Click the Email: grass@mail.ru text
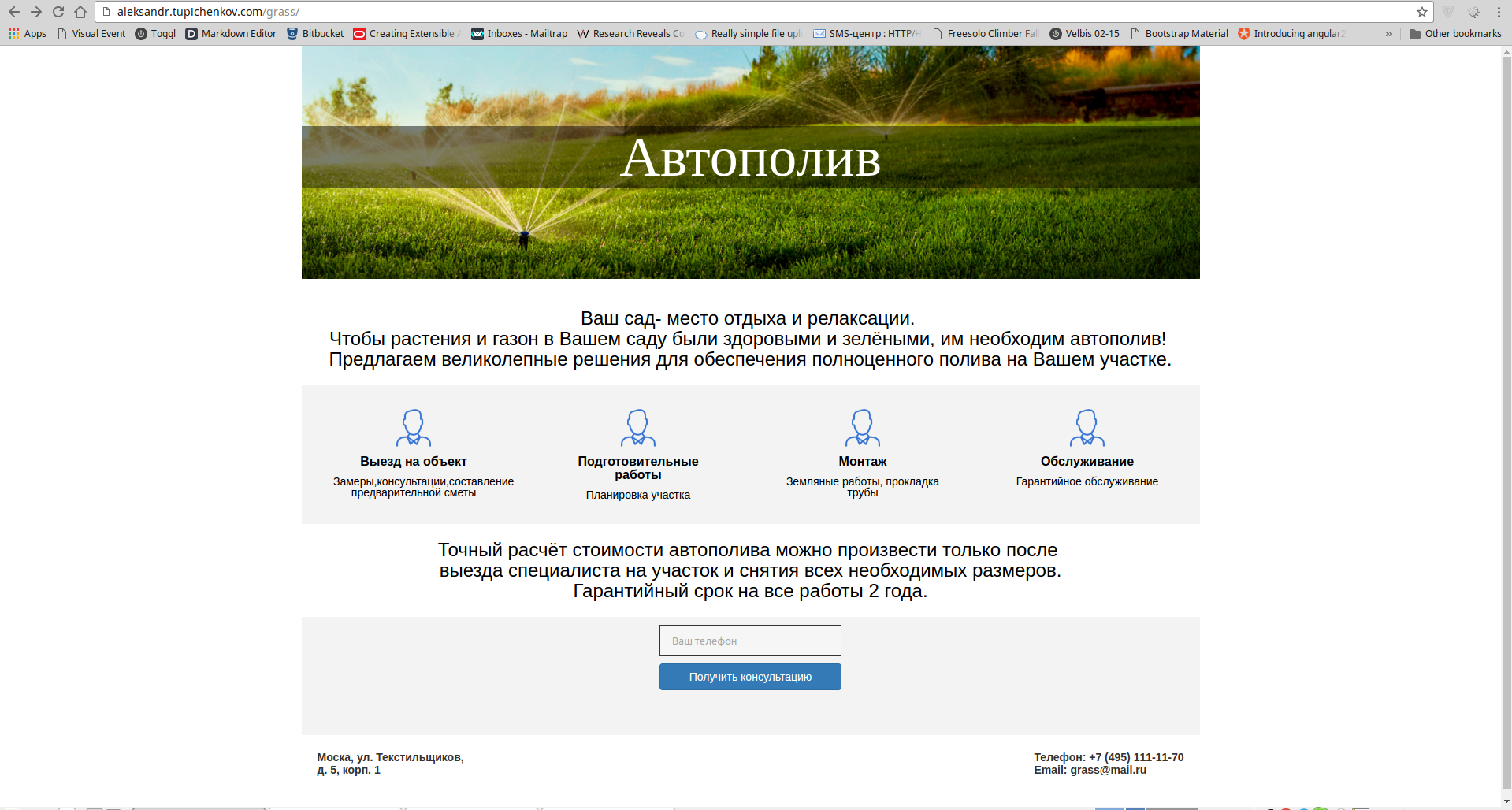1512x810 pixels. 1090,770
